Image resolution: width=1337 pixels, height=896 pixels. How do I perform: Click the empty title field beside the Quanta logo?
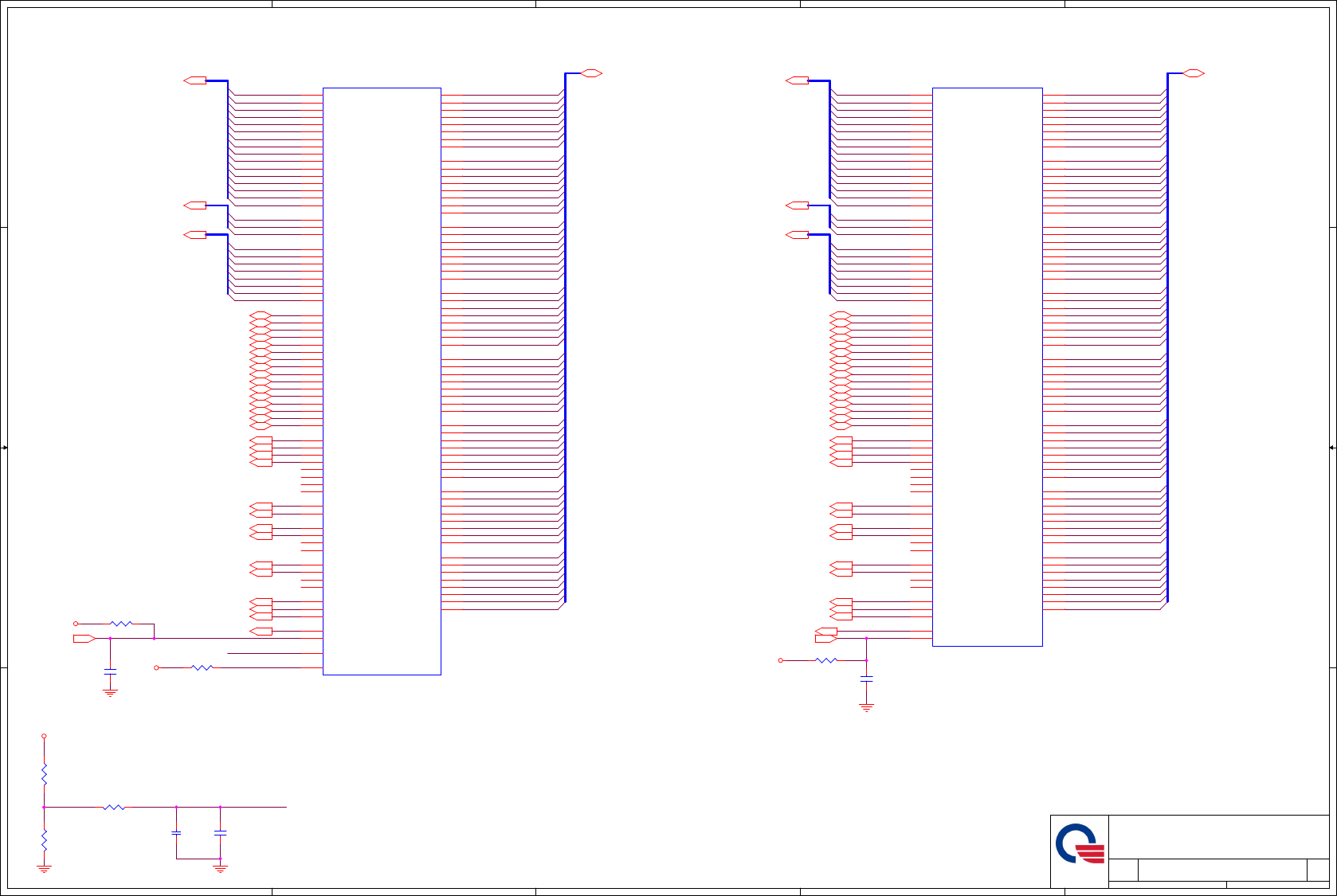tap(1219, 837)
